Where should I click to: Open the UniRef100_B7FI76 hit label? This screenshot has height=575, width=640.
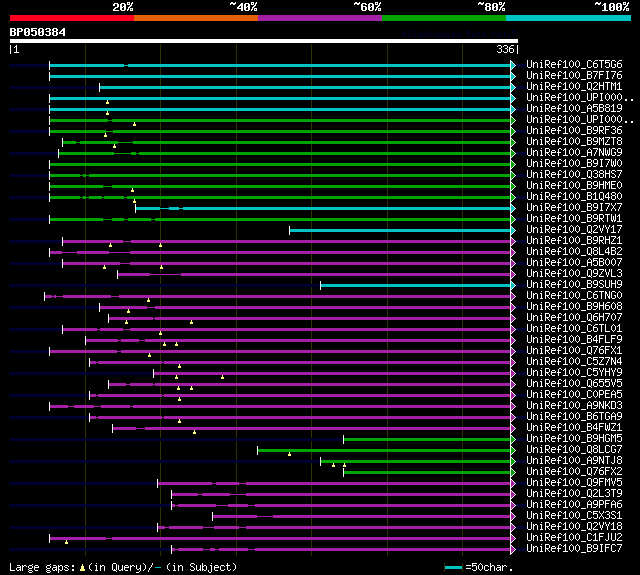(x=574, y=75)
